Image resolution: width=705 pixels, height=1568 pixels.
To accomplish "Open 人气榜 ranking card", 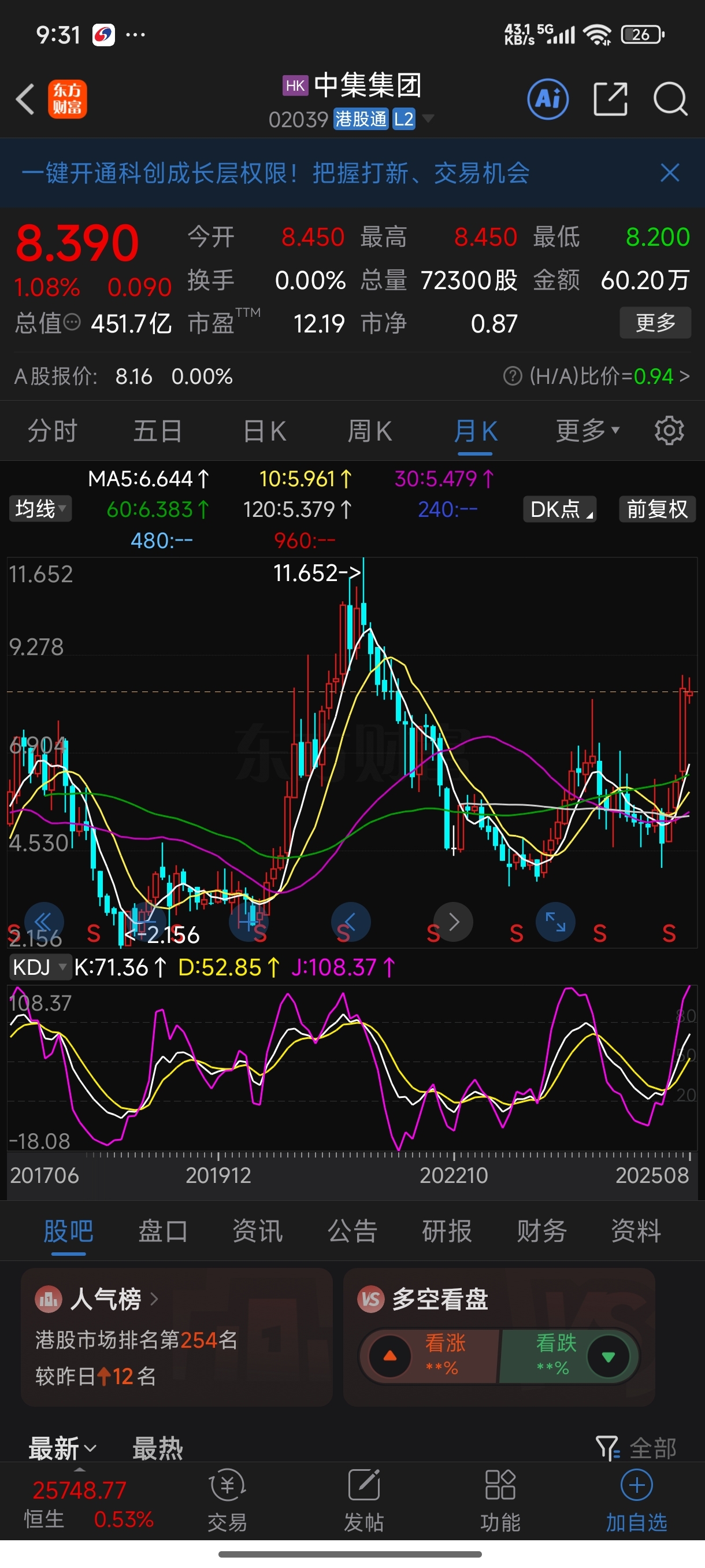I will pyautogui.click(x=176, y=1337).
